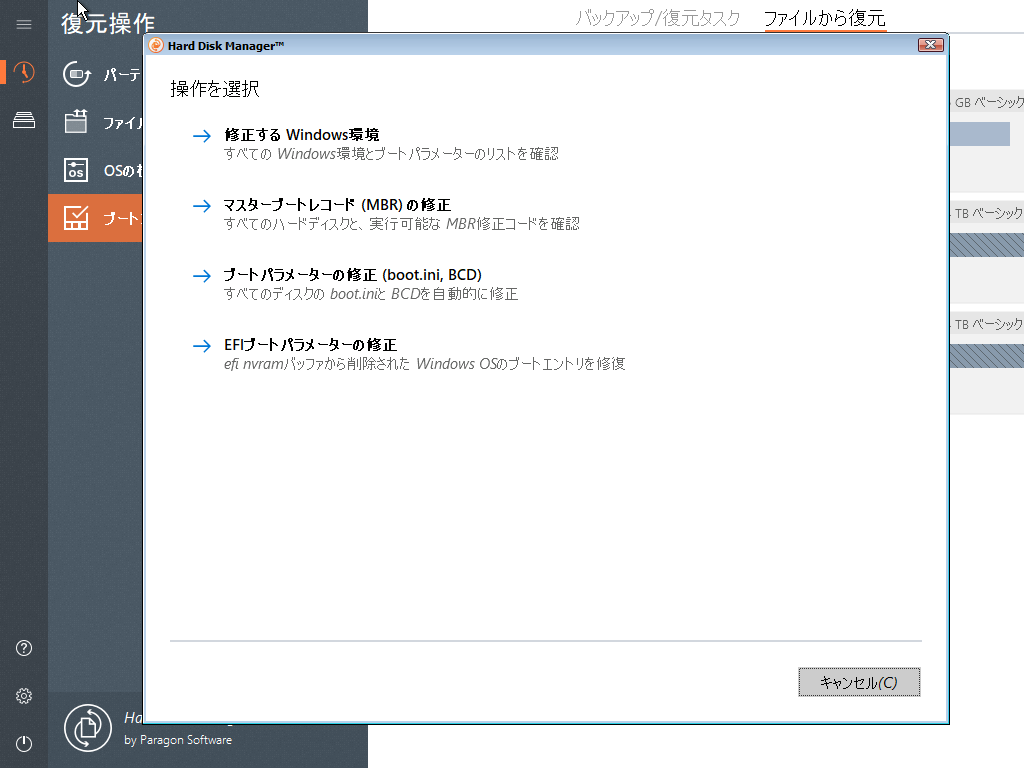Click arrow next to マスターブートレコード (MBR) の修正
This screenshot has width=1024, height=768.
202,206
